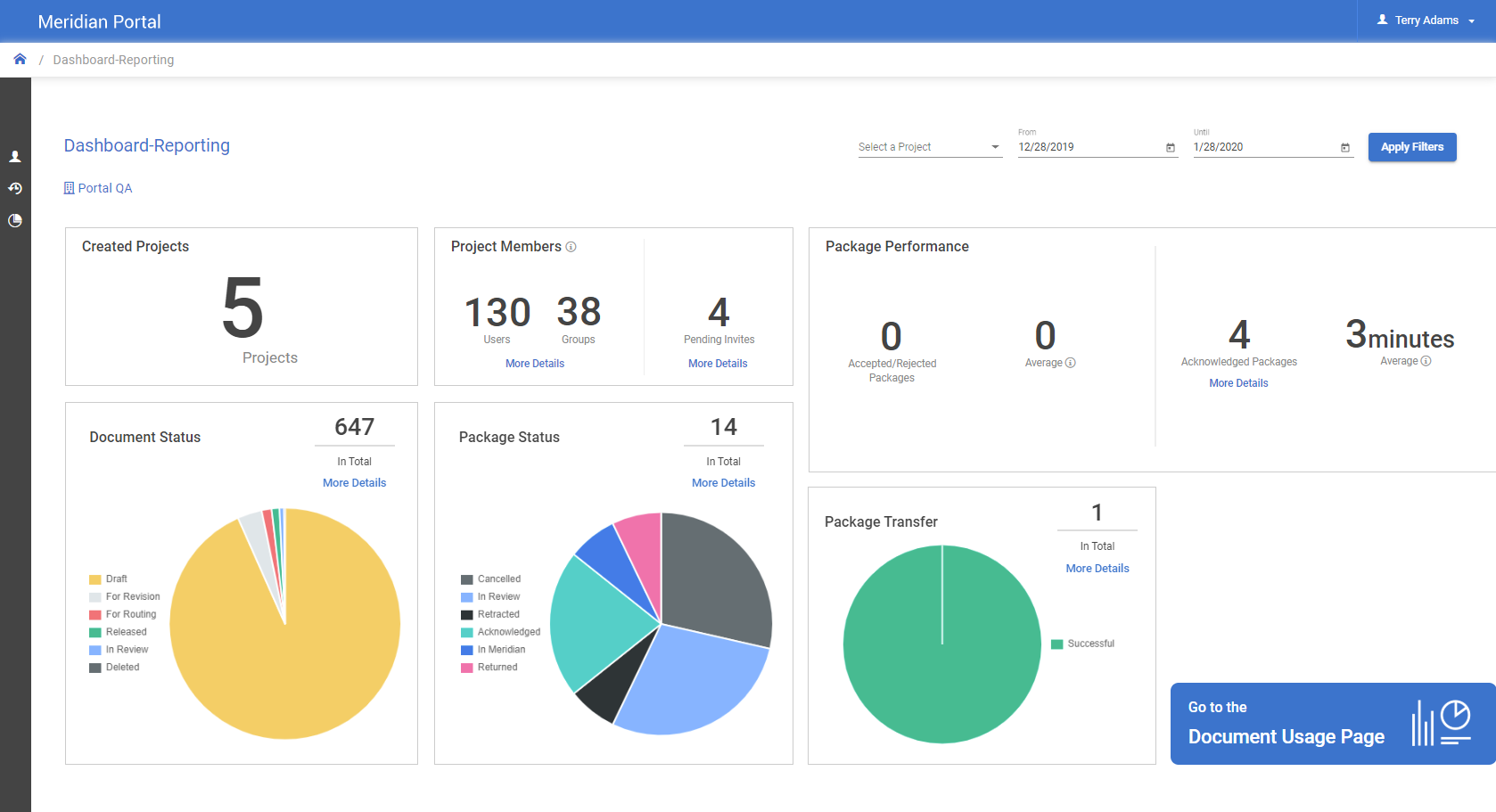Open the history icon in sidebar
1496x812 pixels.
tap(15, 188)
